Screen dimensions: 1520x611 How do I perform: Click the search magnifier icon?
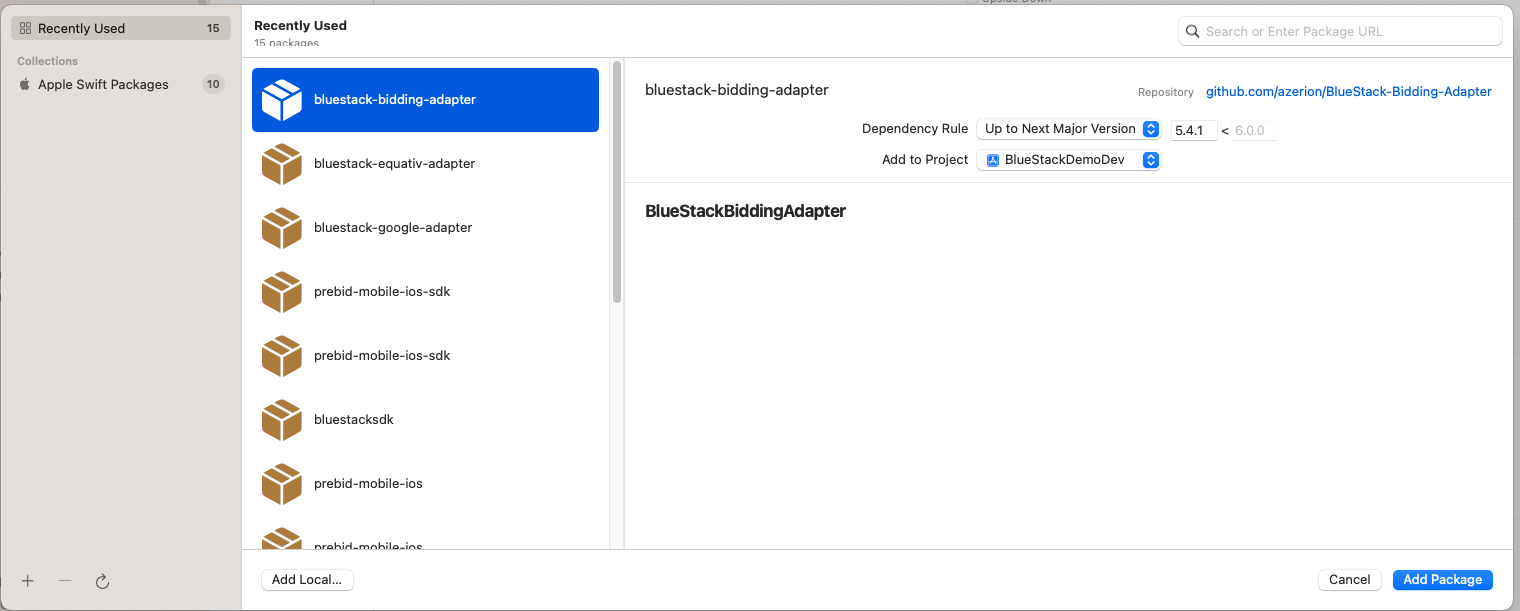point(1192,31)
